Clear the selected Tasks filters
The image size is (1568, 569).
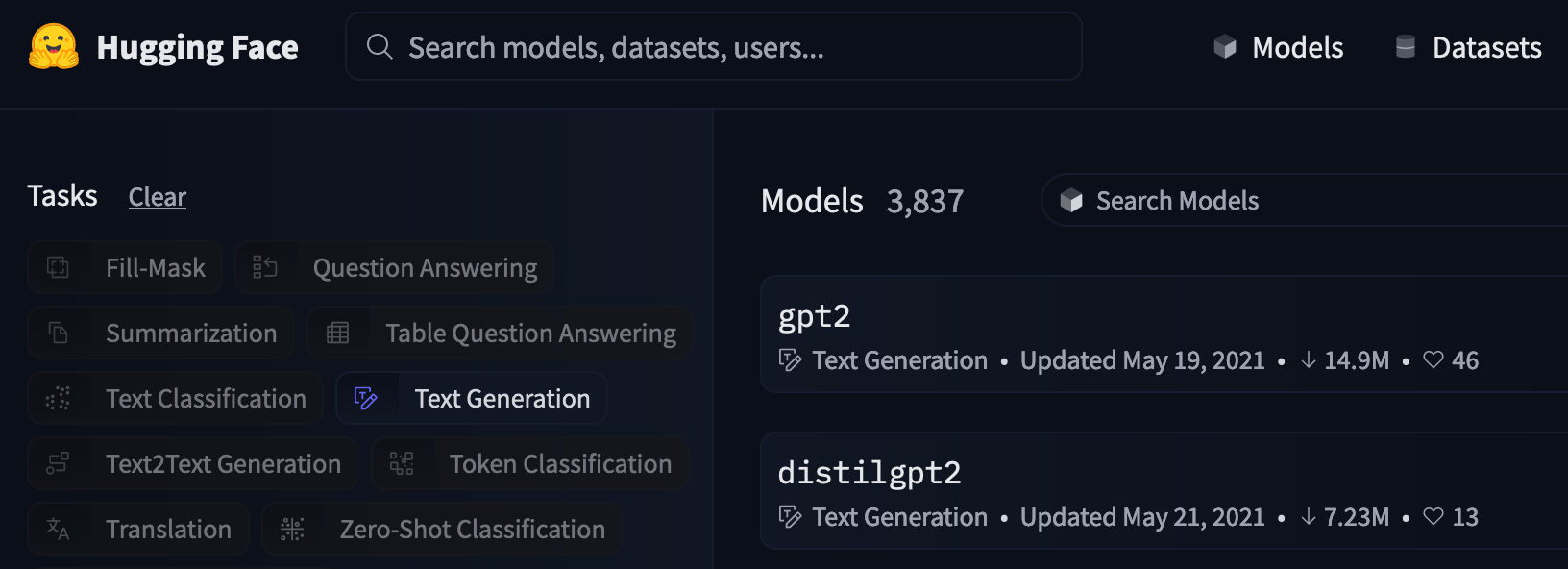pos(158,197)
